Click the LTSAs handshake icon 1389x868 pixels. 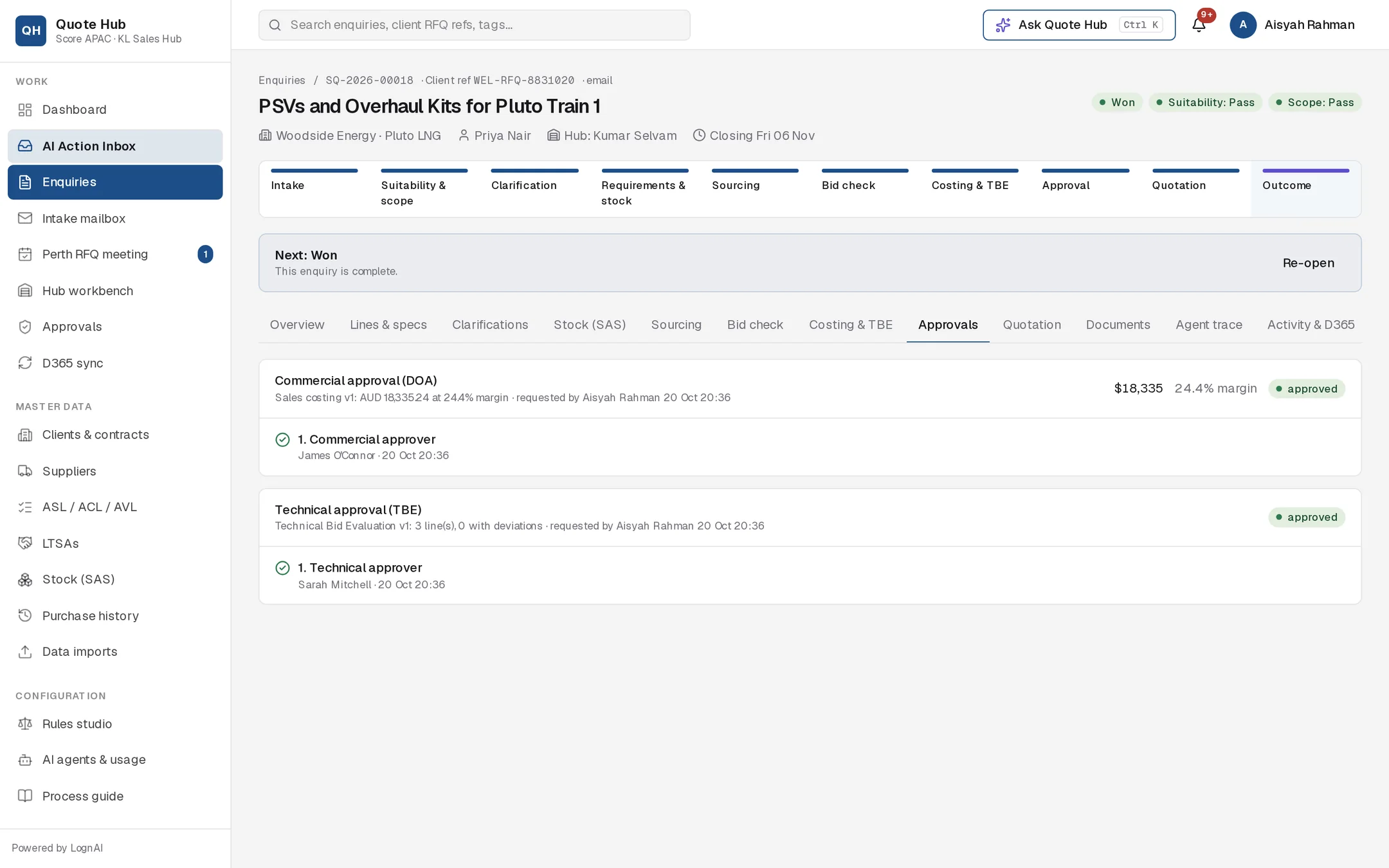(25, 543)
